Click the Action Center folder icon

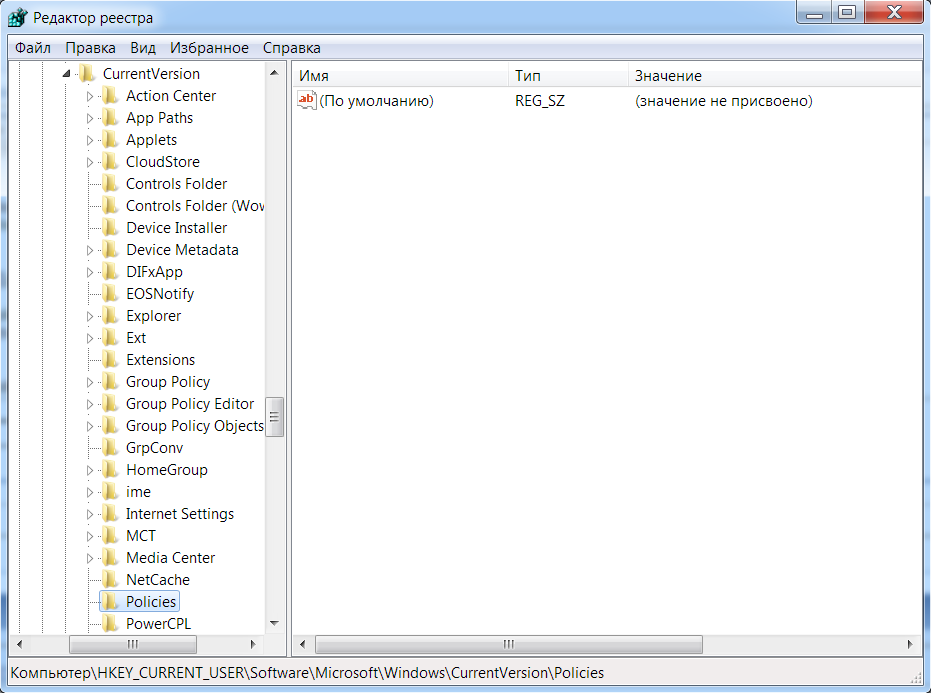pyautogui.click(x=110, y=96)
